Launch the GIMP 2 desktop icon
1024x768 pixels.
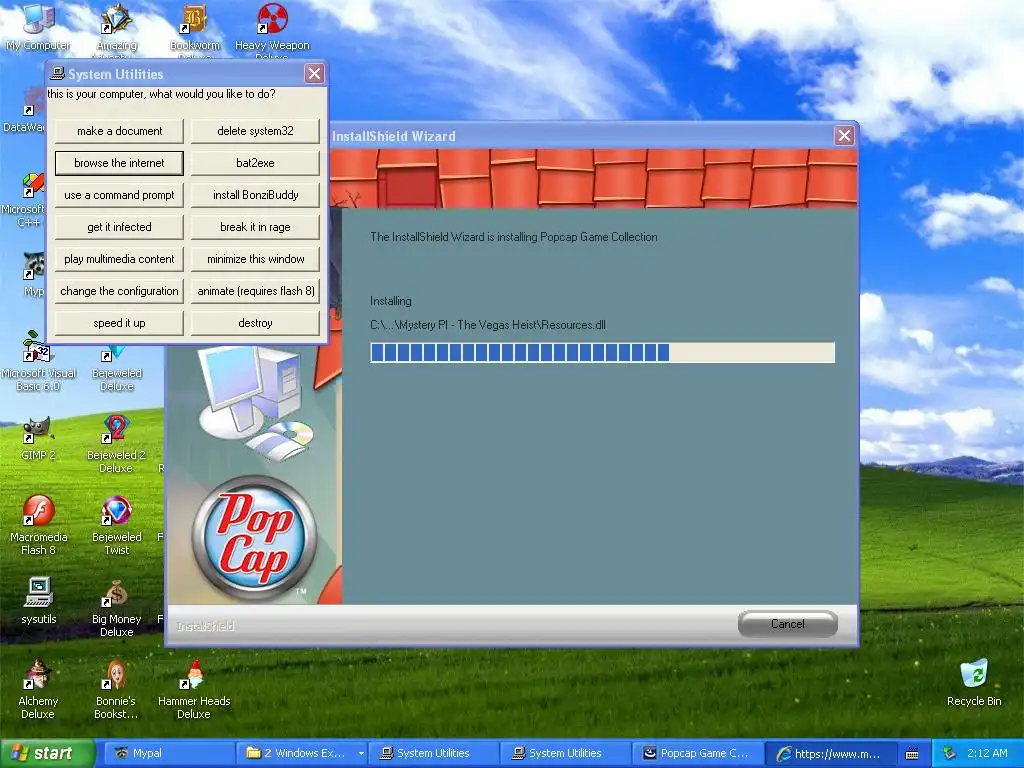point(38,438)
